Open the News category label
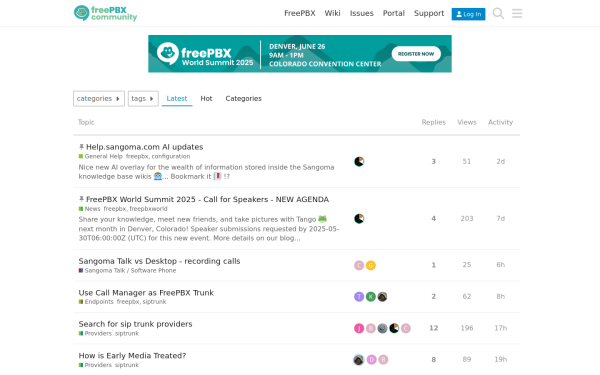 (90, 209)
